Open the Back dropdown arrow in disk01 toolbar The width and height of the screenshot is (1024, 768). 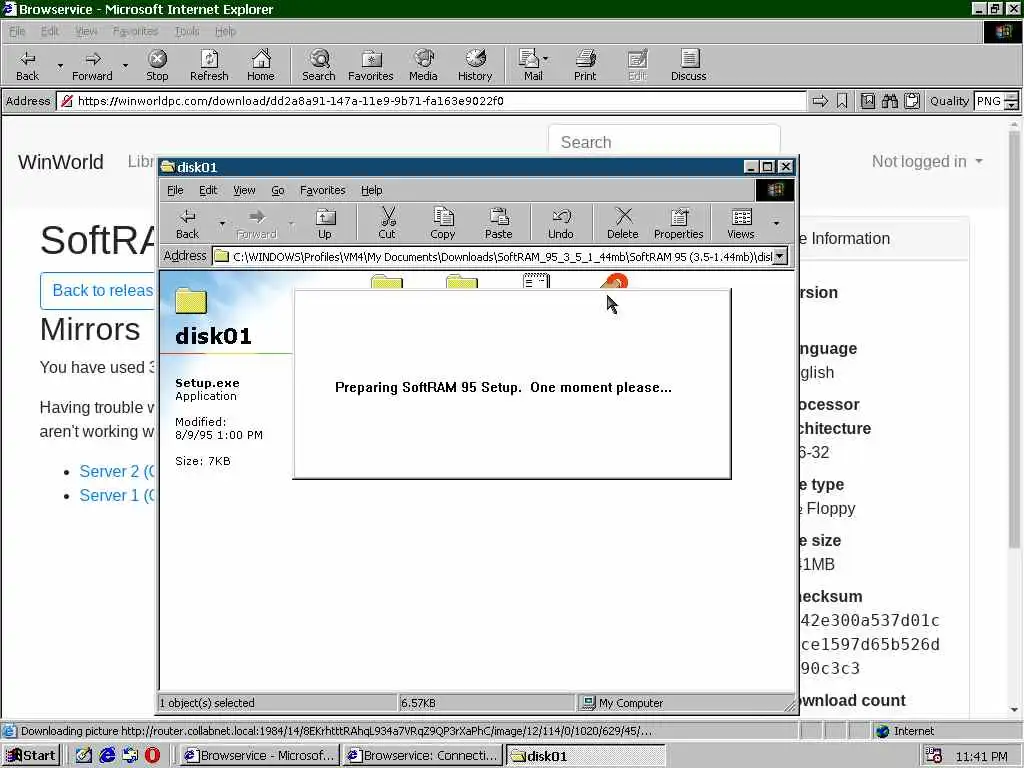coord(222,224)
